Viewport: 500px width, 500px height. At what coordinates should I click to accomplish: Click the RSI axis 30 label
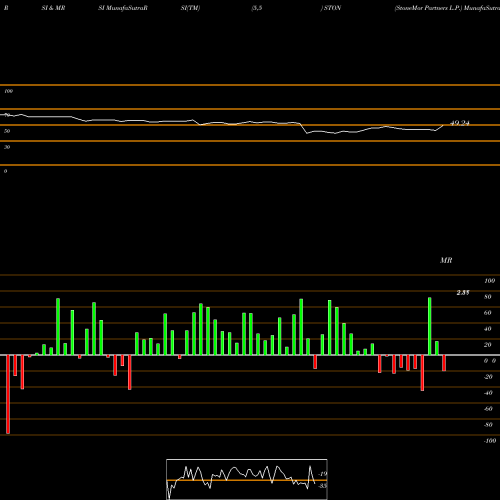7,147
